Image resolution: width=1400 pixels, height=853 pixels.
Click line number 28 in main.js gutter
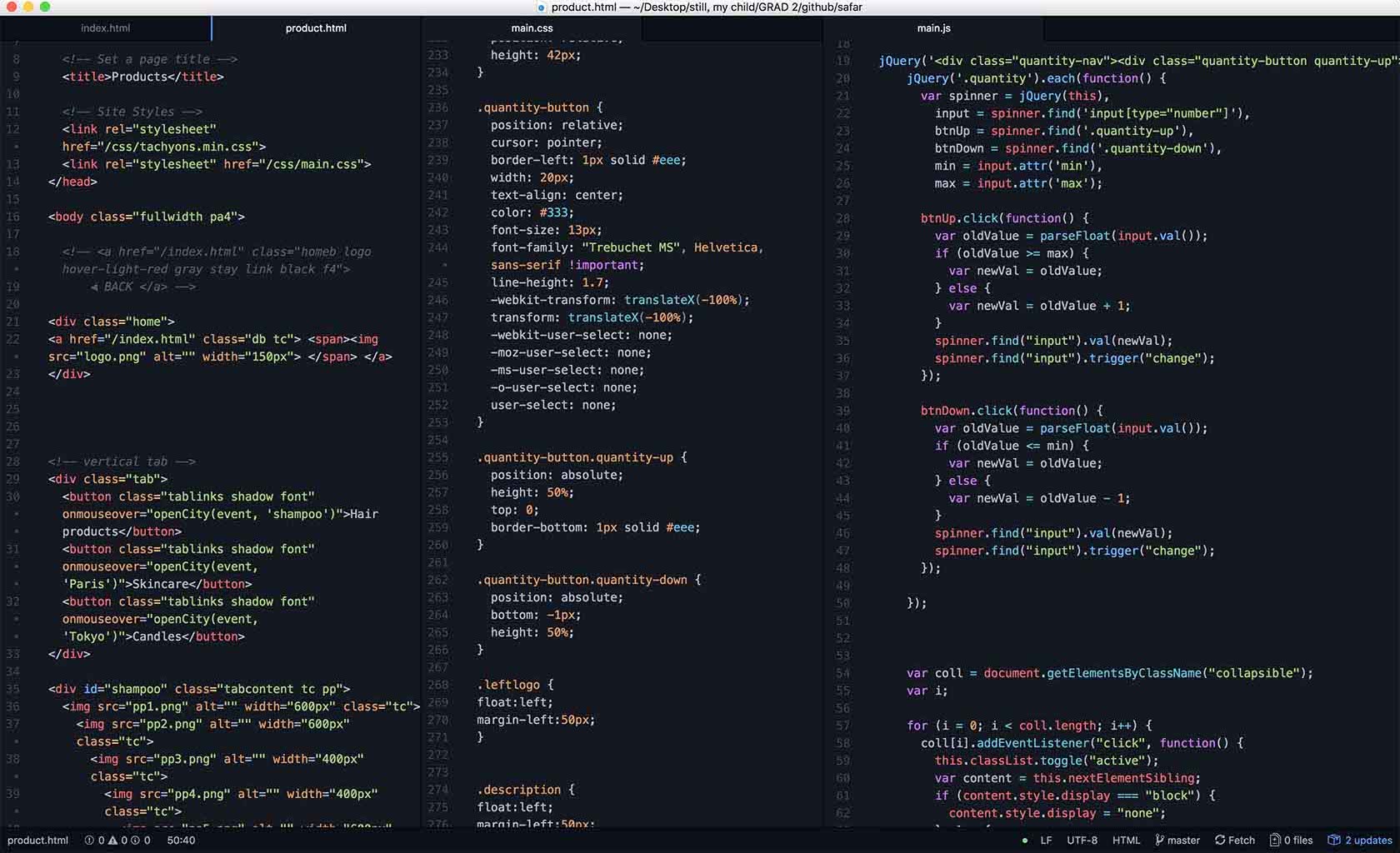(842, 218)
